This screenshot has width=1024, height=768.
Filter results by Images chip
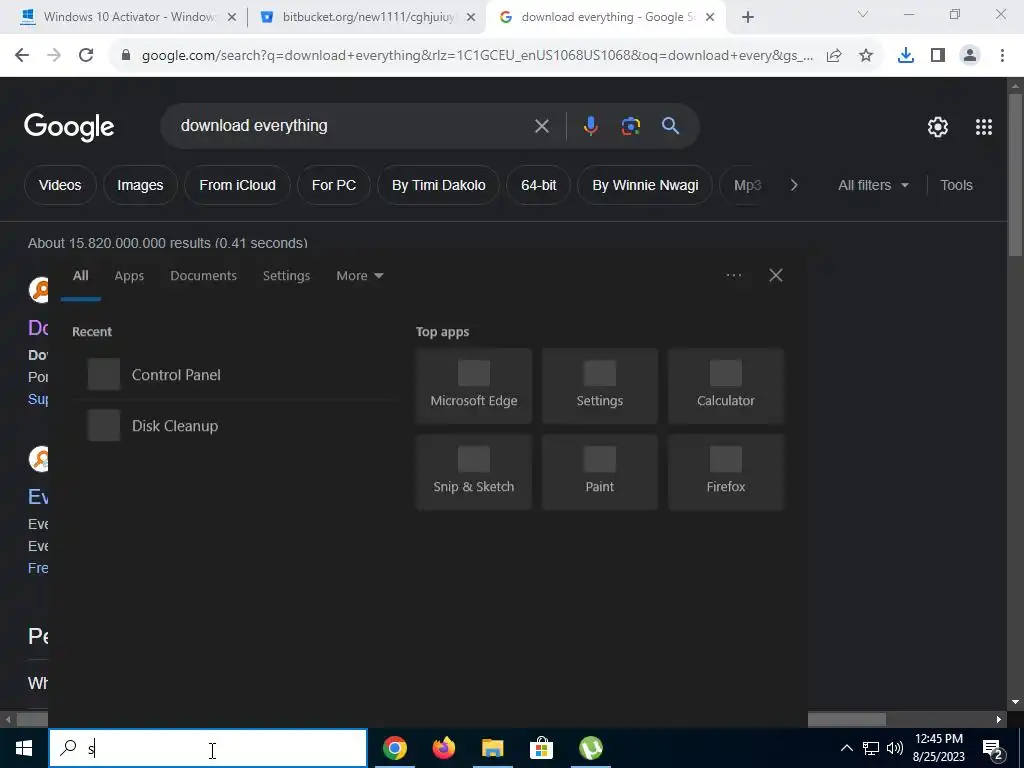[x=140, y=185]
